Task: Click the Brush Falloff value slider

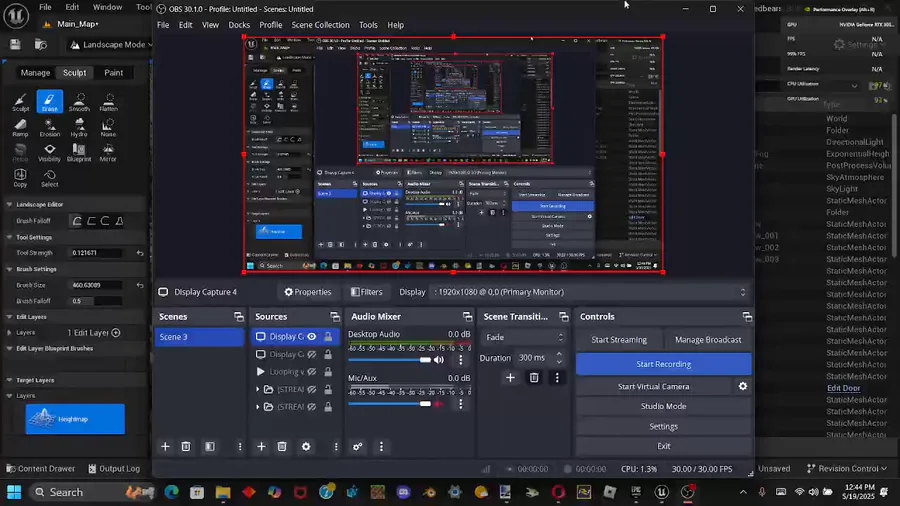Action: (x=96, y=301)
